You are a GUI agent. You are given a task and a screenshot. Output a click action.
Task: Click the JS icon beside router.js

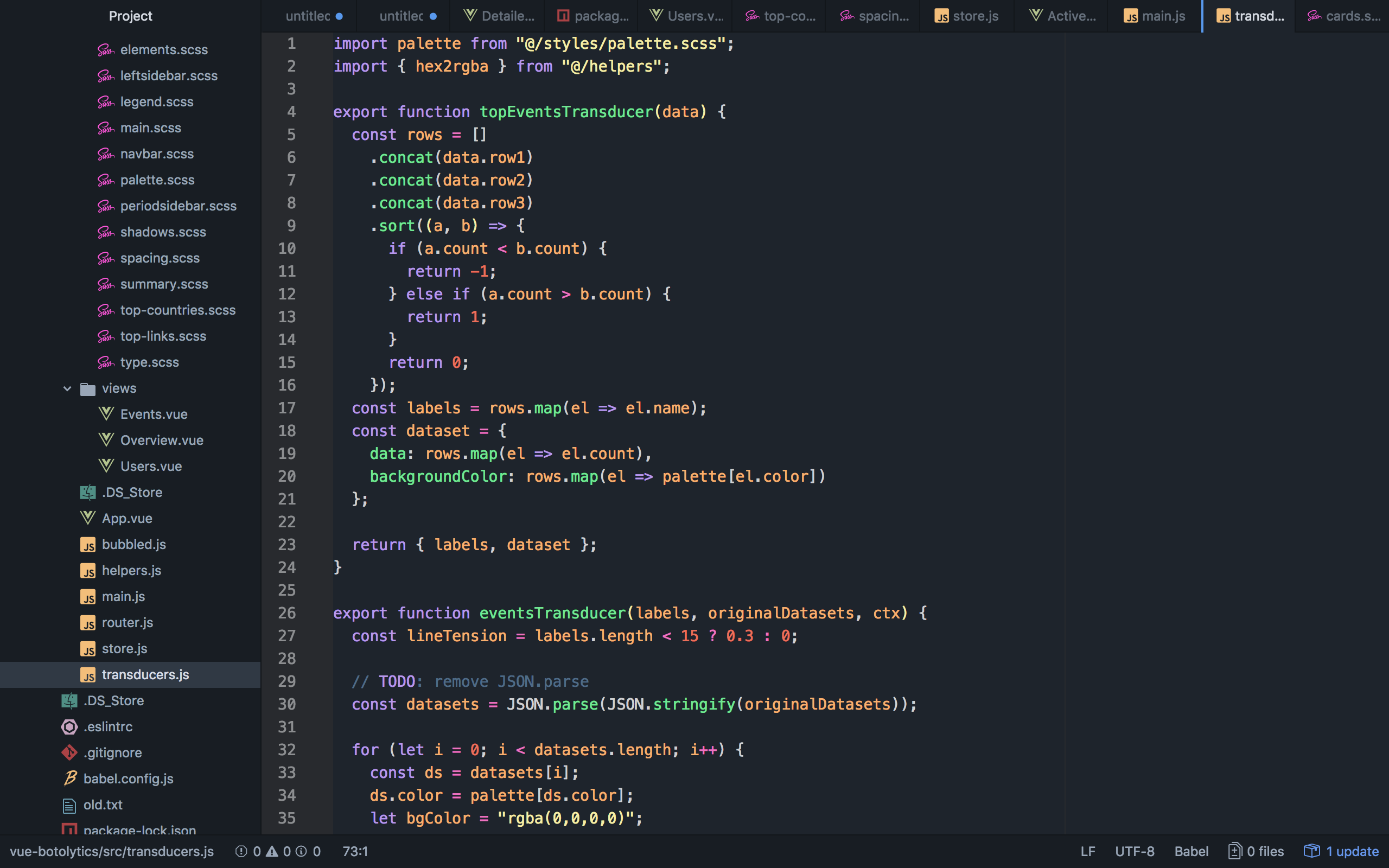[88, 623]
